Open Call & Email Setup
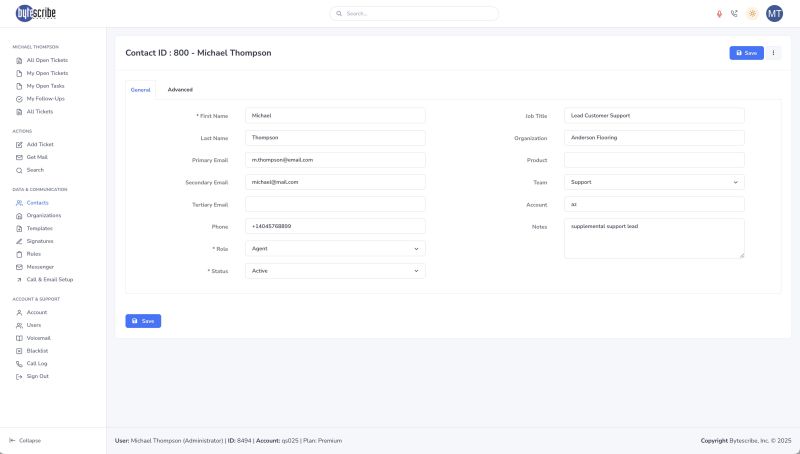This screenshot has height=454, width=800. pos(49,280)
